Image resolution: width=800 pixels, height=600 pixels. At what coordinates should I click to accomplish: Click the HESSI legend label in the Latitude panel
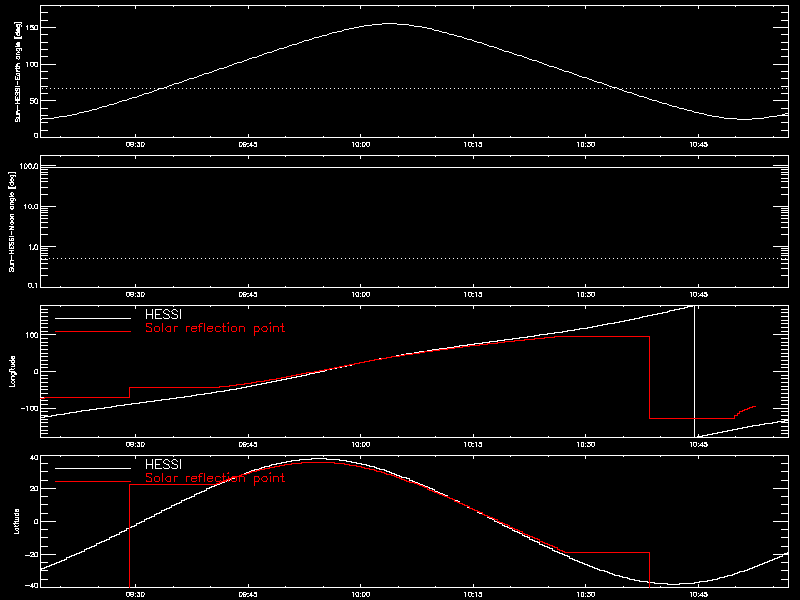coord(163,464)
